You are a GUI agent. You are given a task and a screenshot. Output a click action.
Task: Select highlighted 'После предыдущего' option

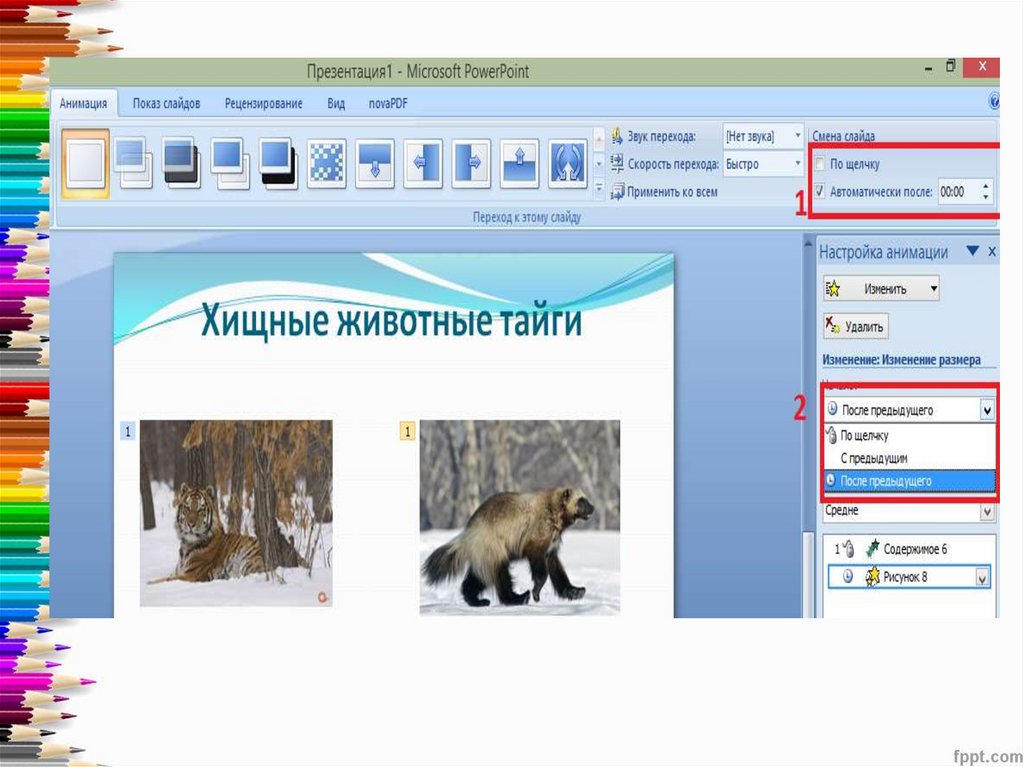(x=909, y=481)
